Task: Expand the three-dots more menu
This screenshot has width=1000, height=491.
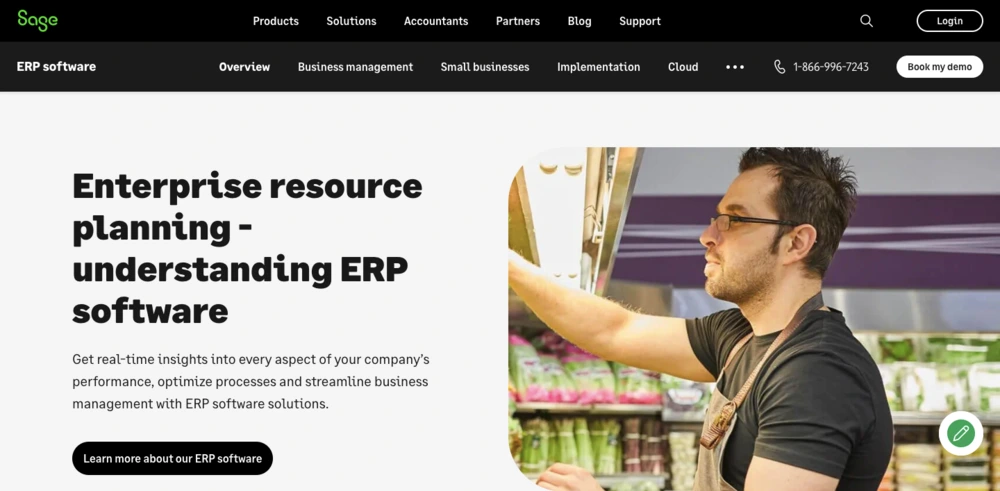Action: click(735, 67)
